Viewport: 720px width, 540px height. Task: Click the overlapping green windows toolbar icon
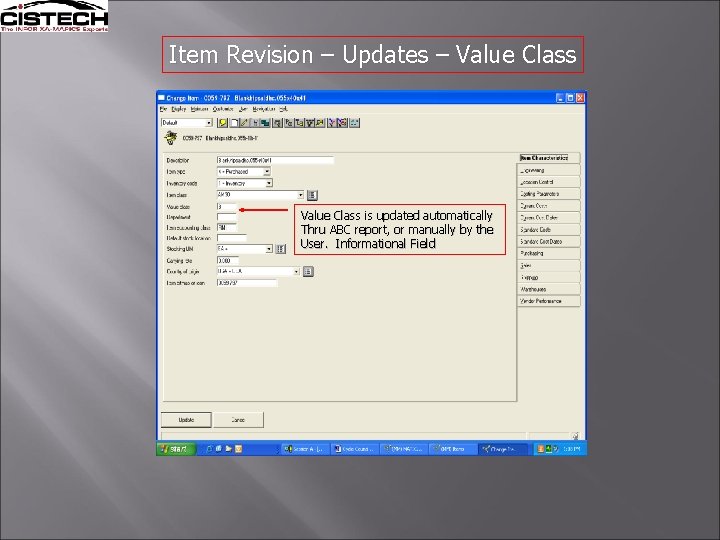265,123
